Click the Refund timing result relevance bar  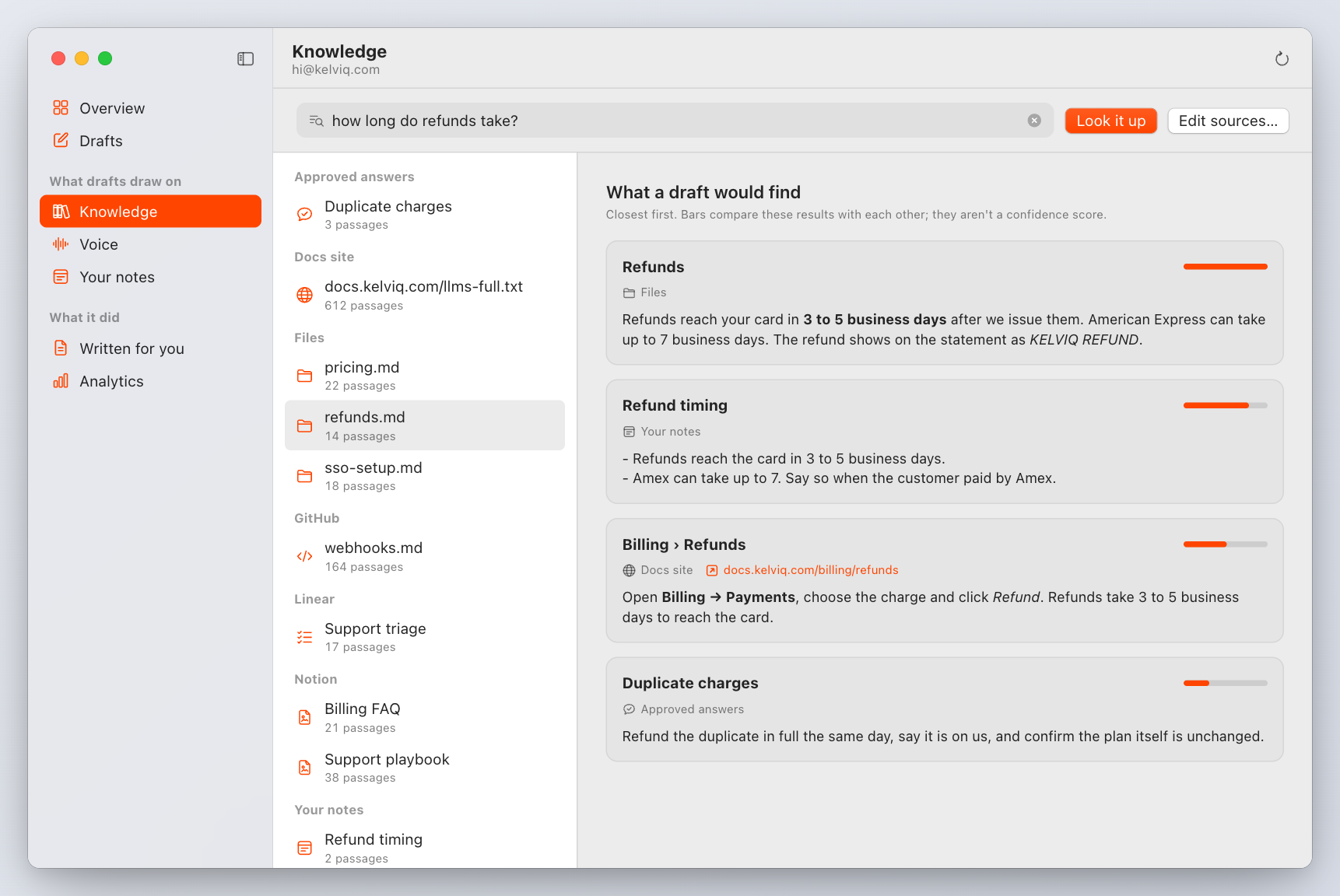coord(1226,405)
